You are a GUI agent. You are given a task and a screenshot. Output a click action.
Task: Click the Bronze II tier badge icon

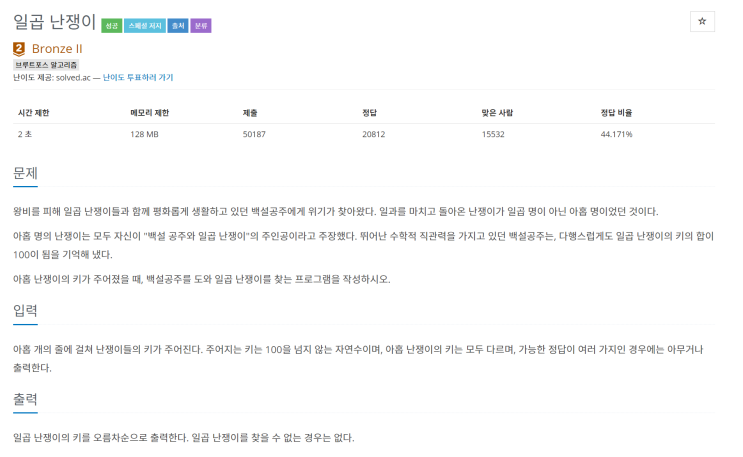tap(19, 49)
